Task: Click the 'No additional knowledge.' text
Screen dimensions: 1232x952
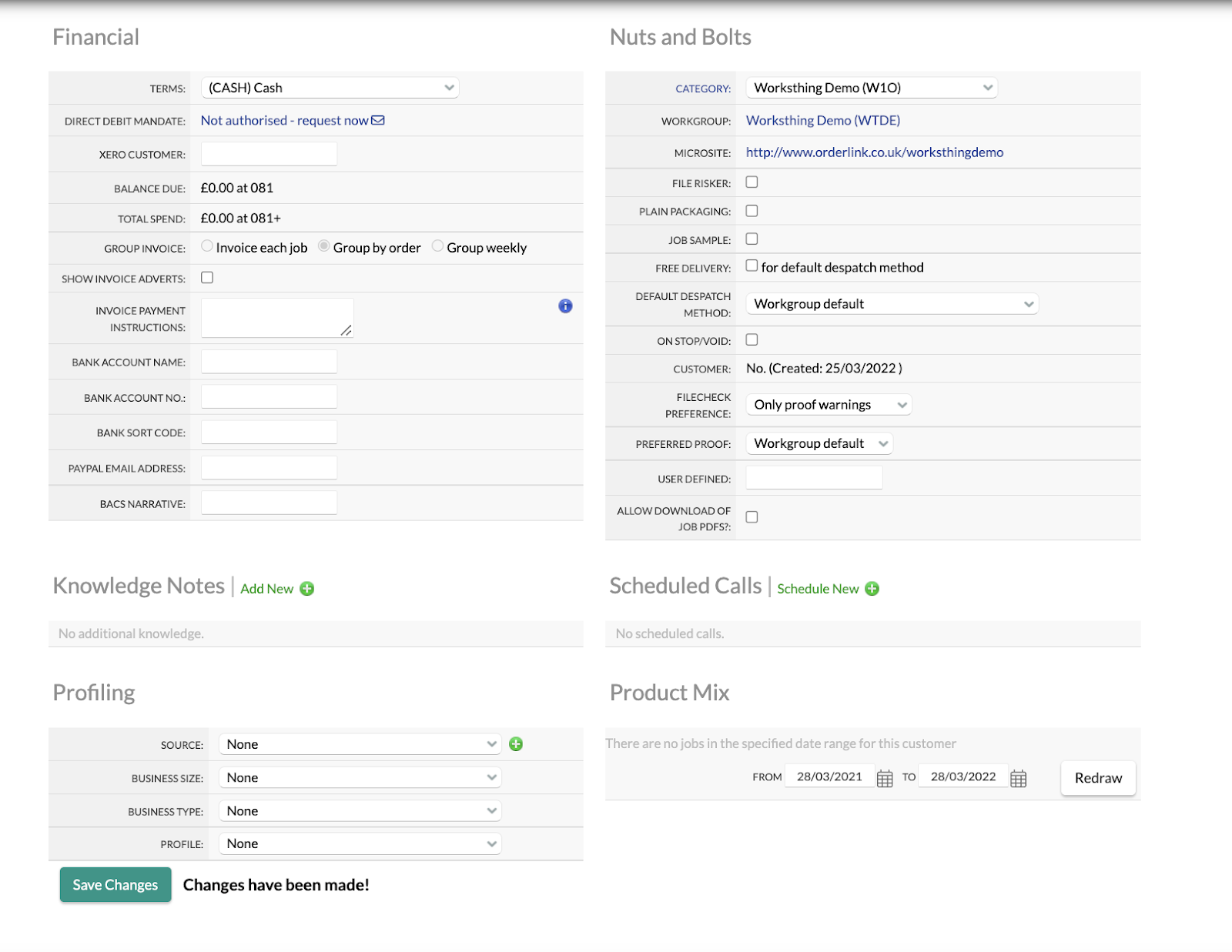Action: click(x=132, y=633)
